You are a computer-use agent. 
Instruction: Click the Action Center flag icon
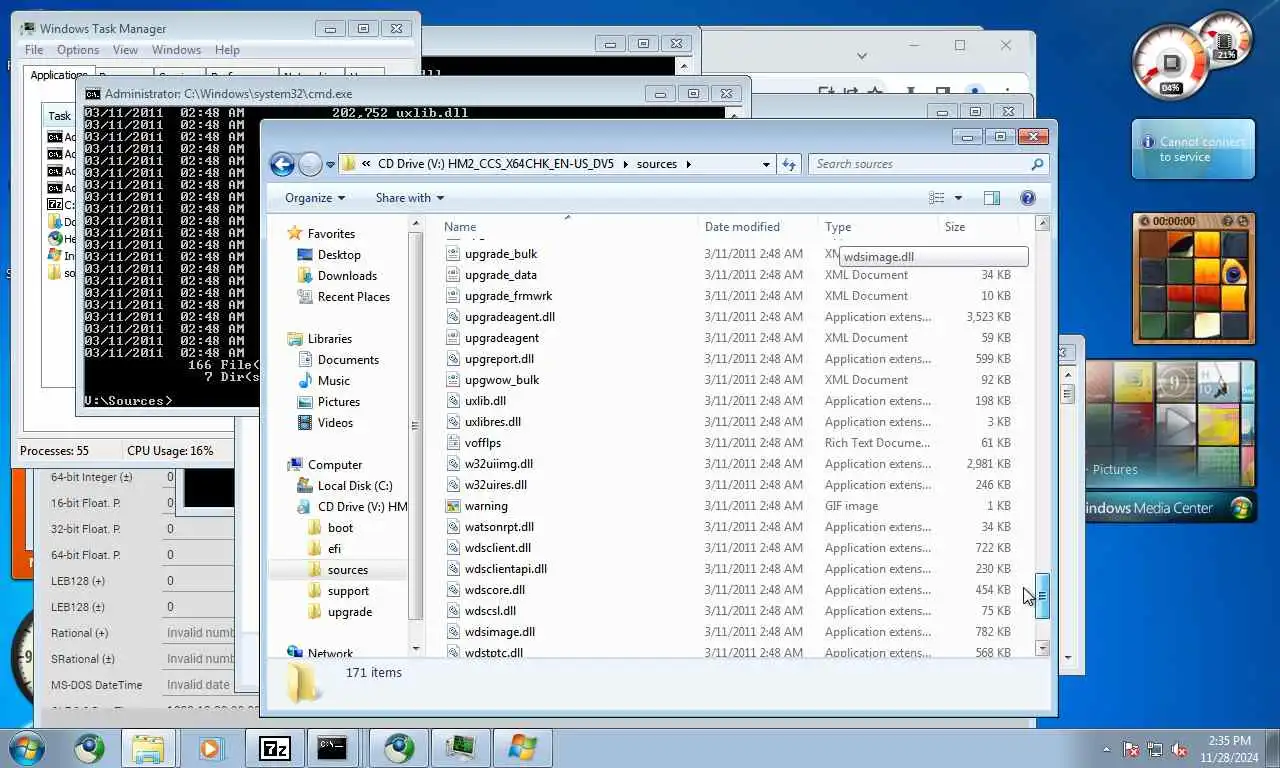[x=1132, y=748]
